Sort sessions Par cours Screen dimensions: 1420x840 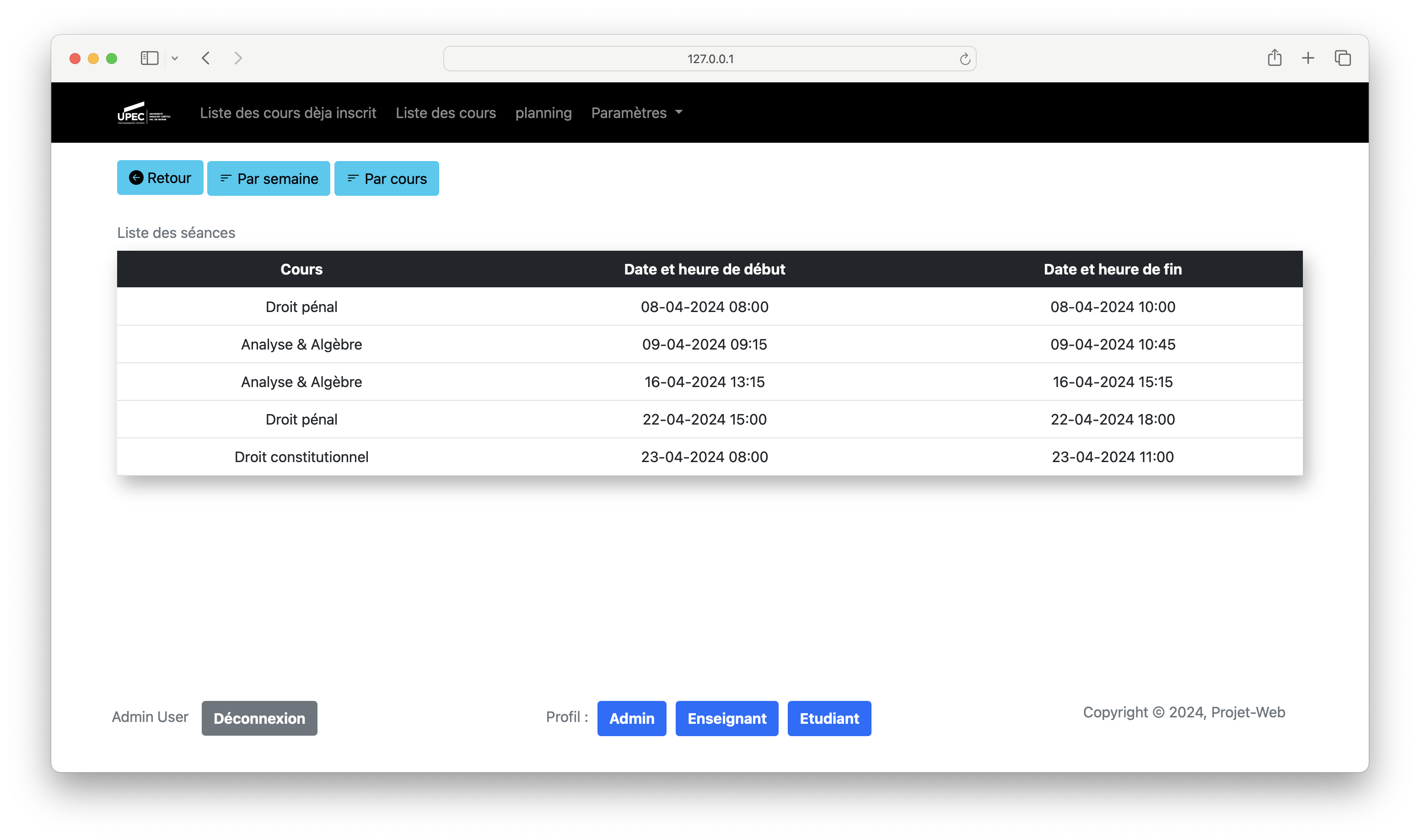point(387,178)
